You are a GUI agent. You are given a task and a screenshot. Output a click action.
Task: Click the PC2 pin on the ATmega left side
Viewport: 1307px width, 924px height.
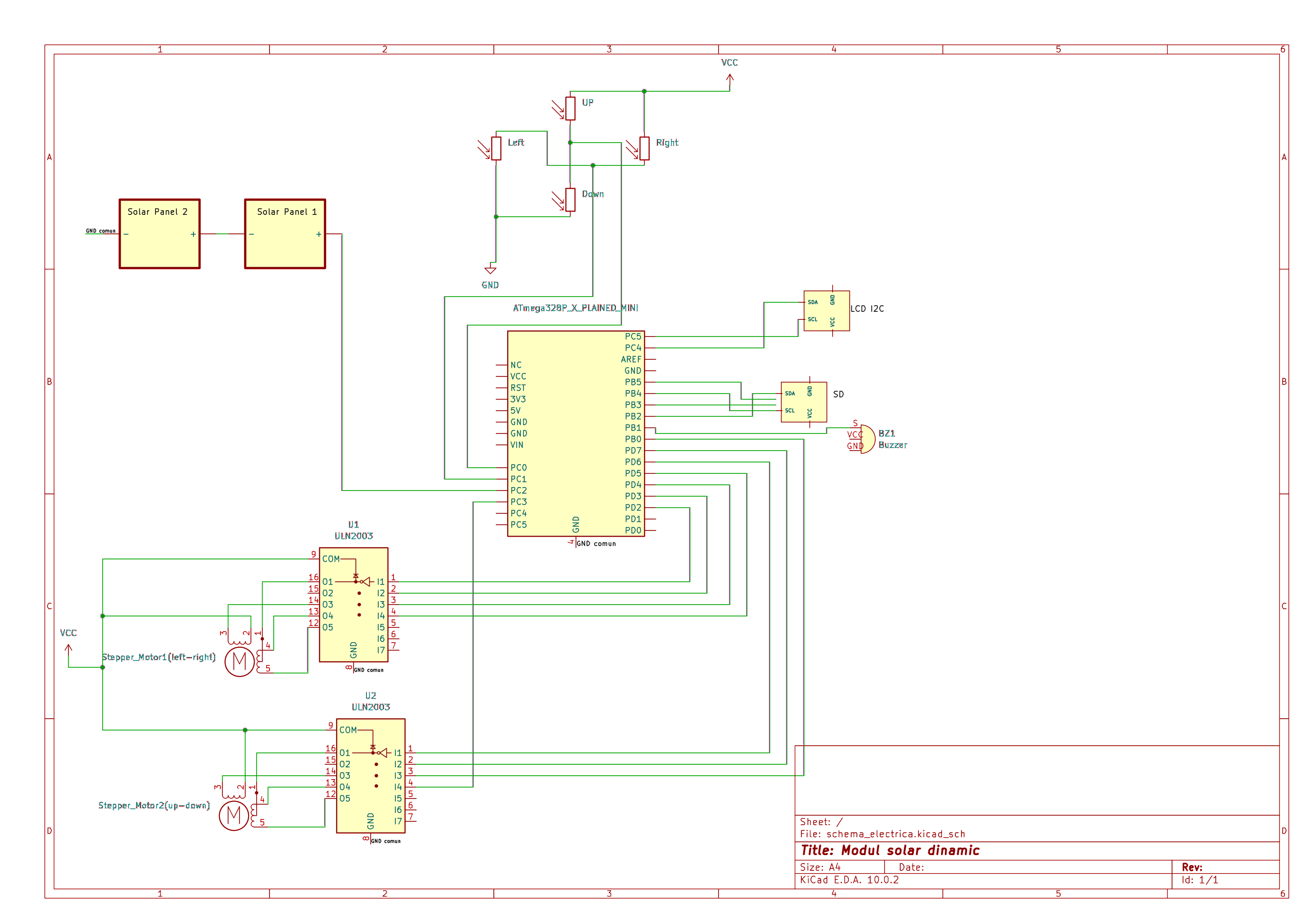point(519,490)
